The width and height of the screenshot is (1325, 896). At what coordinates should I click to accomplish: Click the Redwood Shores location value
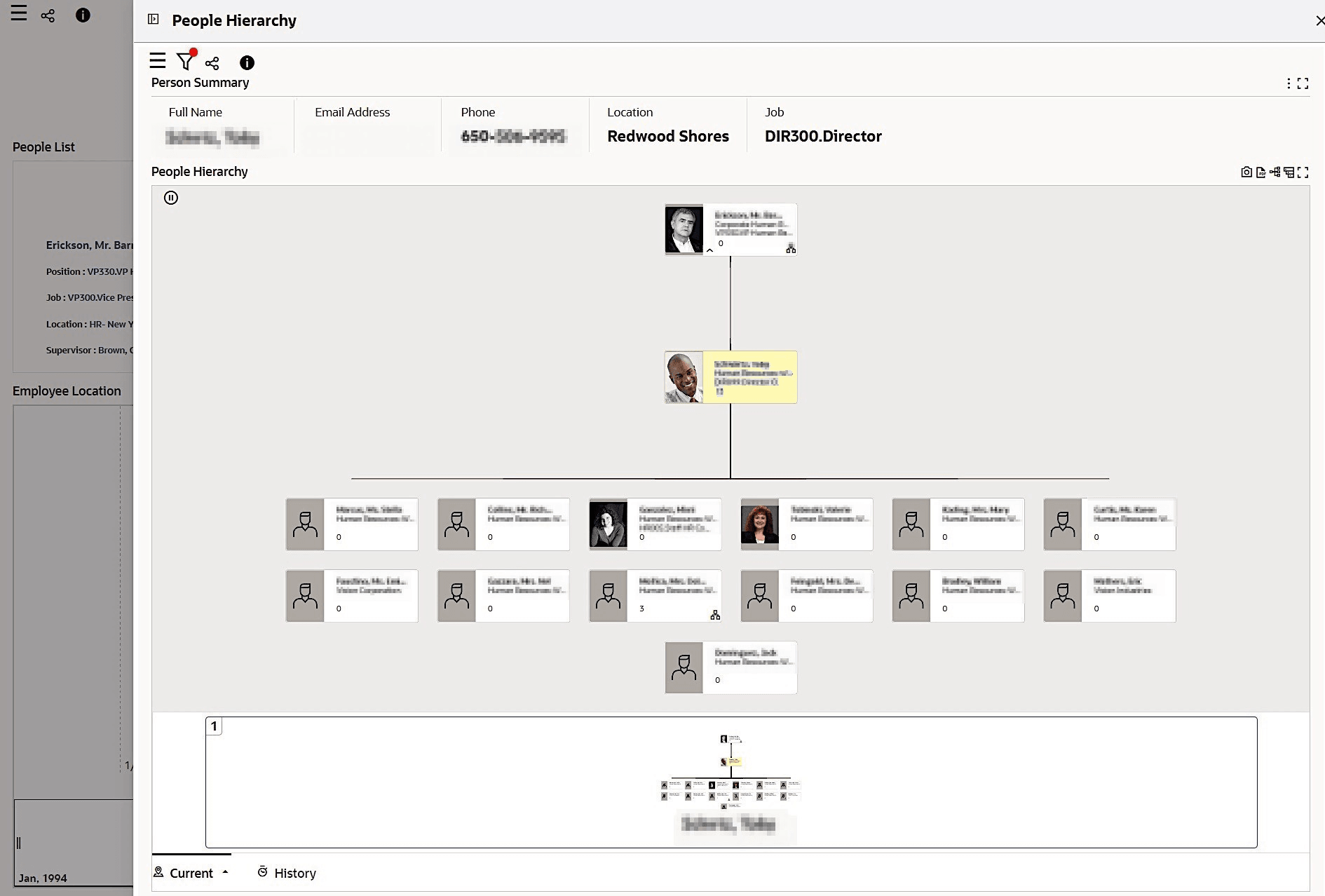(x=668, y=136)
